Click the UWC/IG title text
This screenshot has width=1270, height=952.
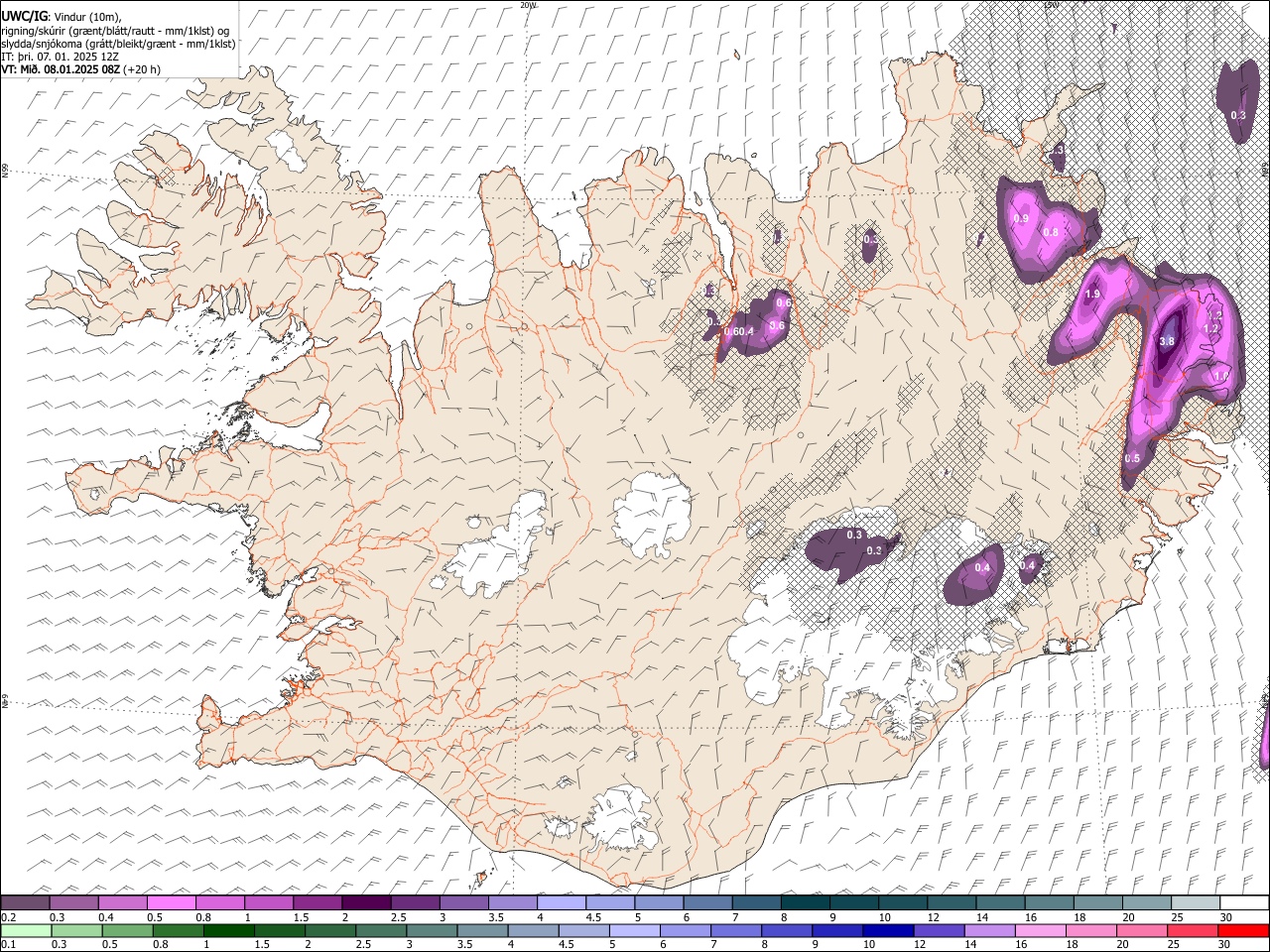pos(25,16)
